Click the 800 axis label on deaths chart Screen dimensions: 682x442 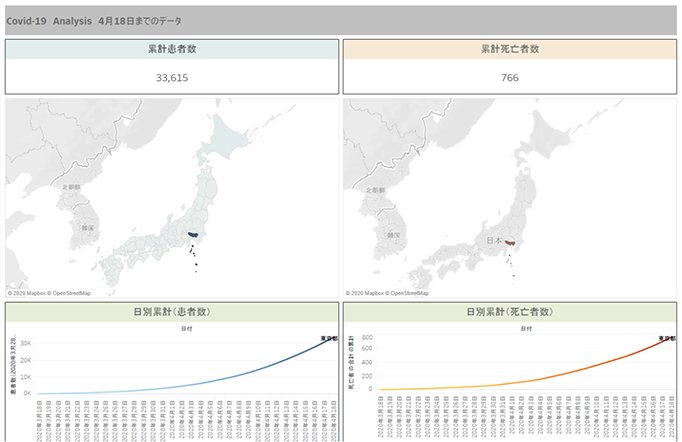pos(367,337)
